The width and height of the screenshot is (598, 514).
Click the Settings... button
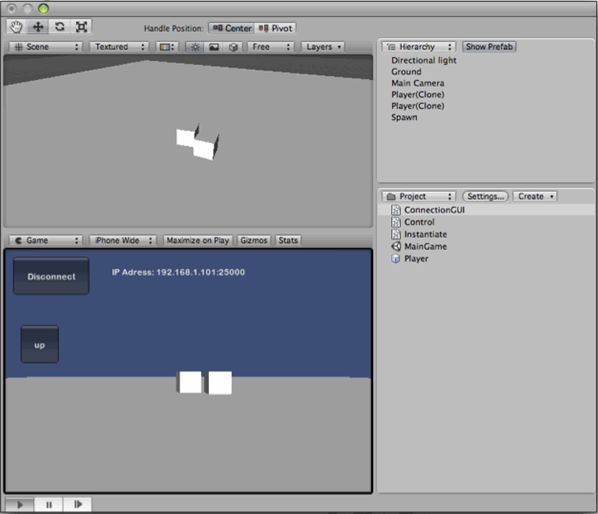(x=485, y=196)
